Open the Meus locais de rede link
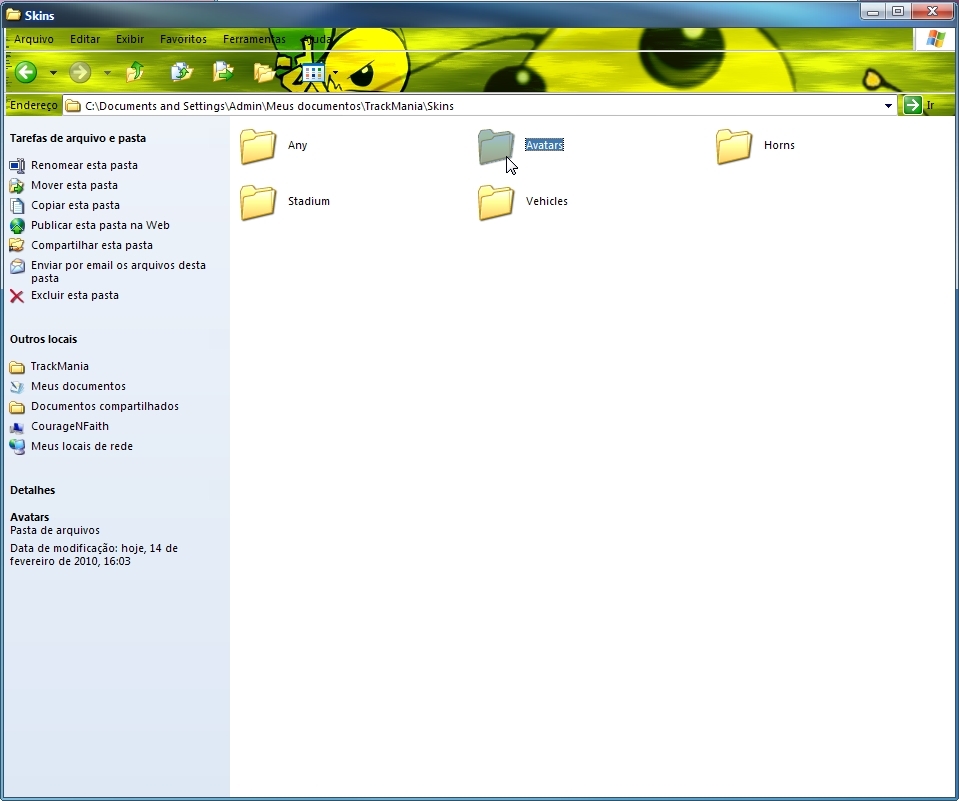 [81, 446]
